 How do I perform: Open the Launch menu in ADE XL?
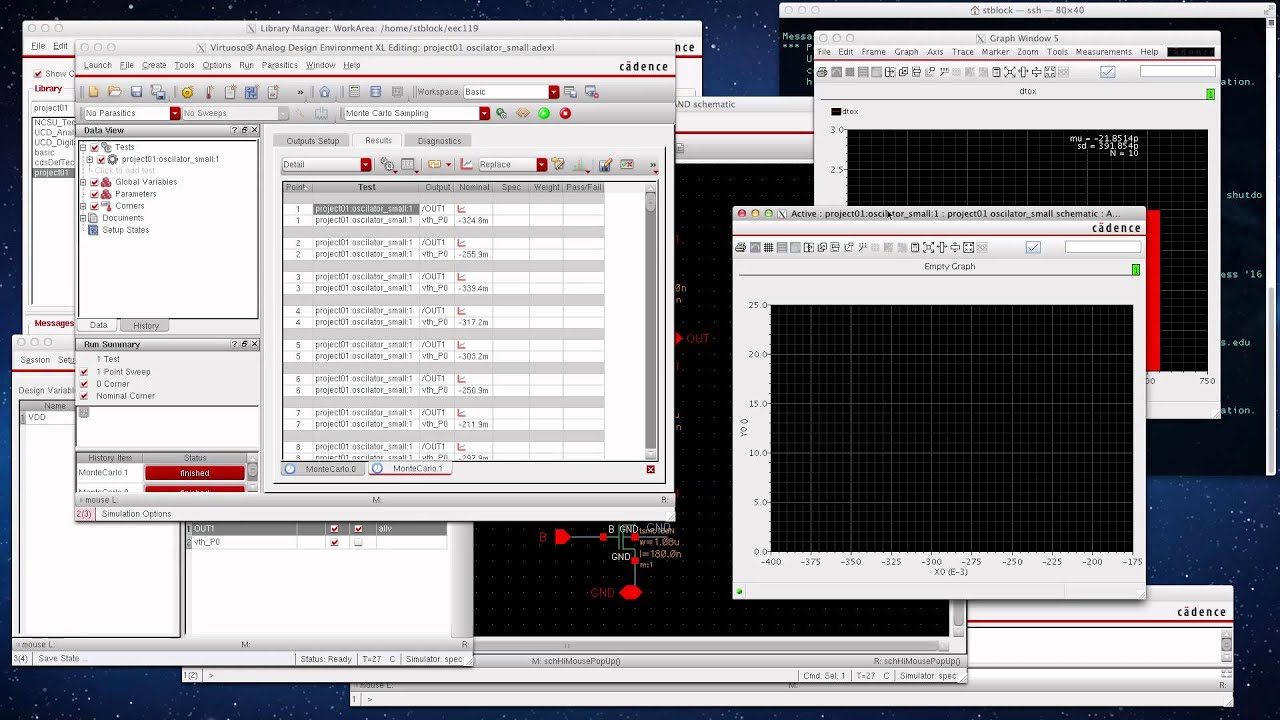pos(98,65)
